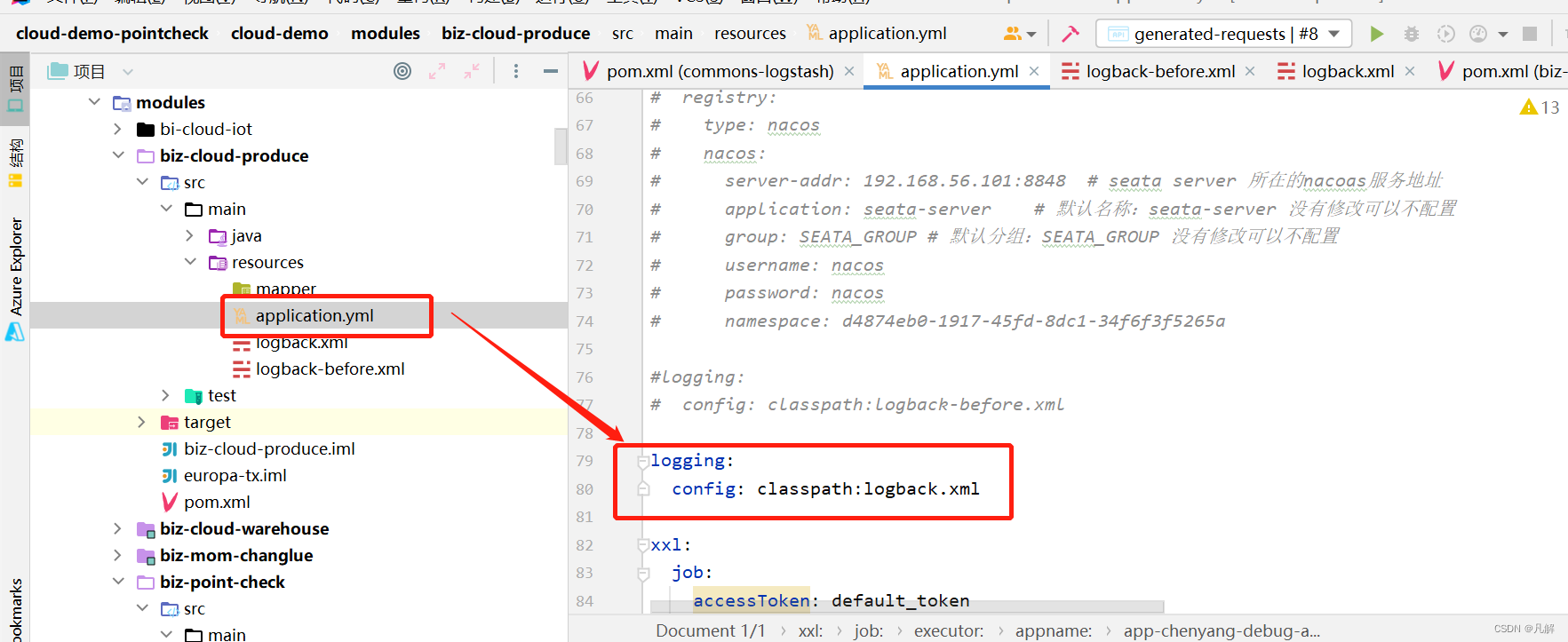
Task: Click biz-cloud-produce breadcrumb
Action: click(x=516, y=33)
